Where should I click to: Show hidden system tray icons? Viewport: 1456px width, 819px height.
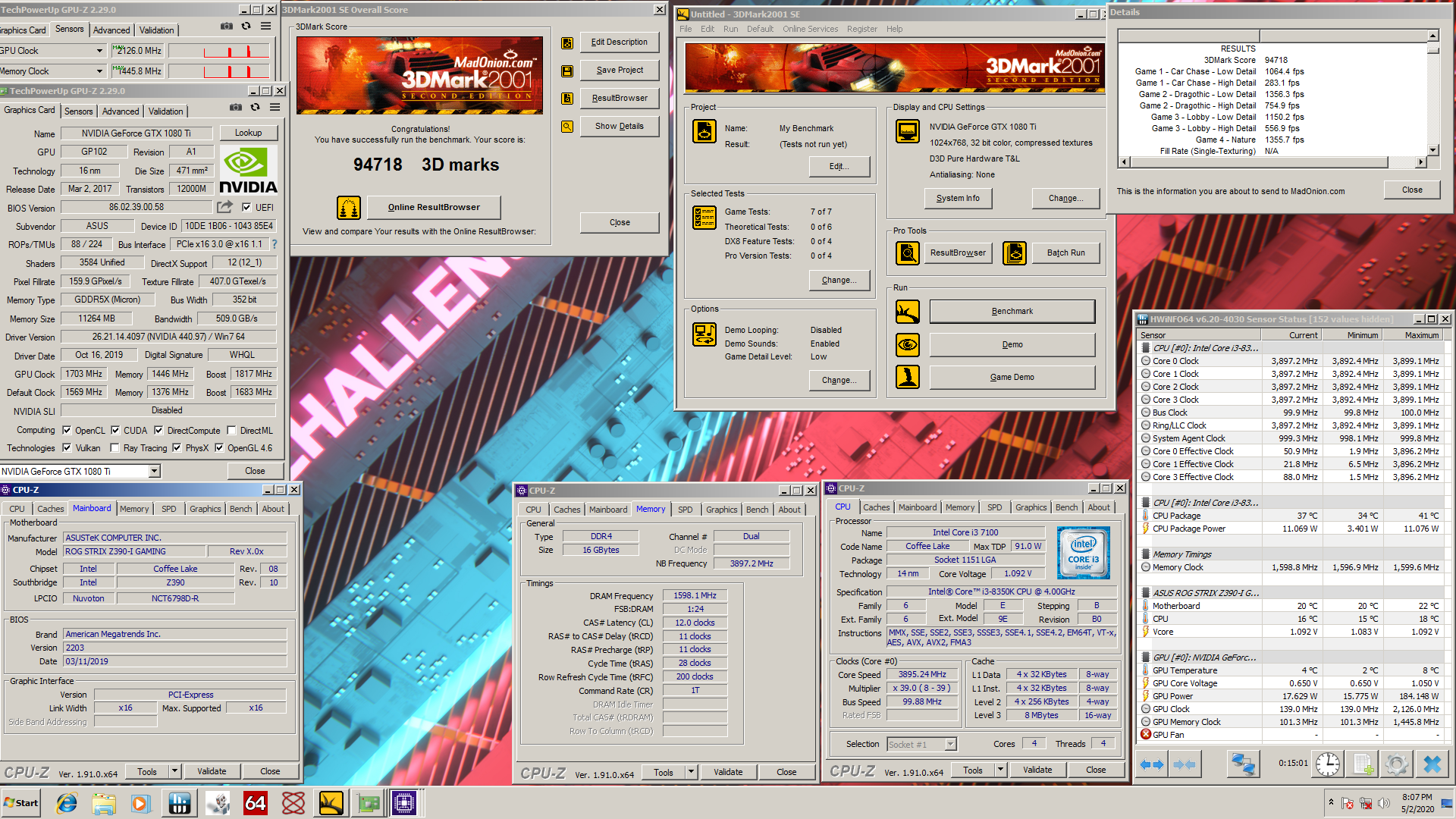click(x=1331, y=802)
